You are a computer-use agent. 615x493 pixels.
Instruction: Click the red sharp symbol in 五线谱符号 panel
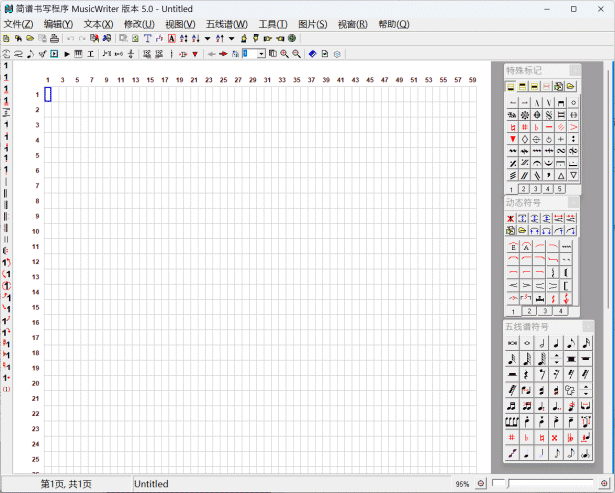[x=512, y=437]
